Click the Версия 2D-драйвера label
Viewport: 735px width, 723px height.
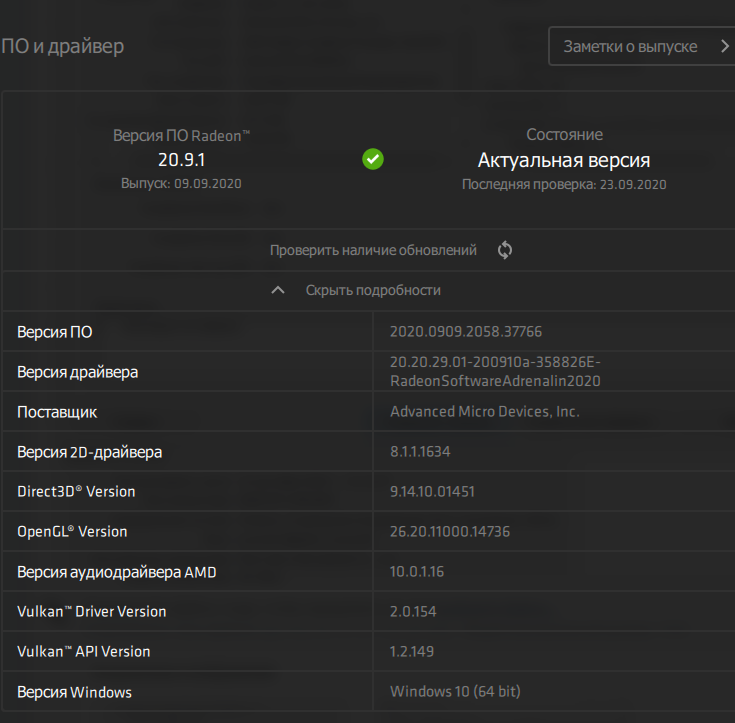(90, 452)
